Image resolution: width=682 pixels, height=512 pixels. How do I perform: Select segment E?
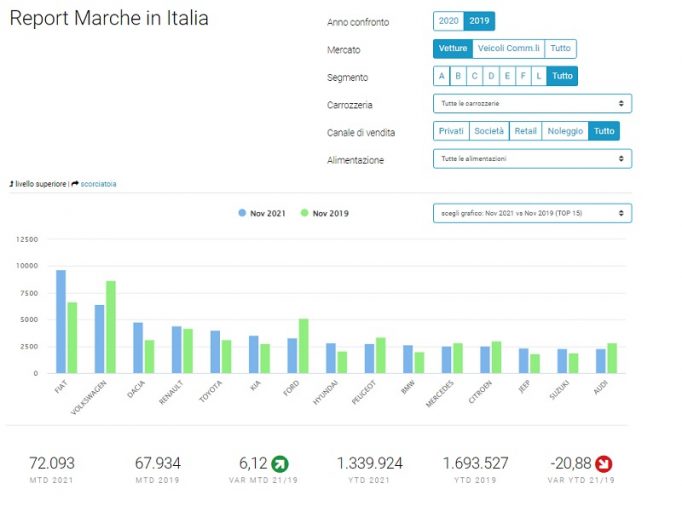tap(507, 76)
